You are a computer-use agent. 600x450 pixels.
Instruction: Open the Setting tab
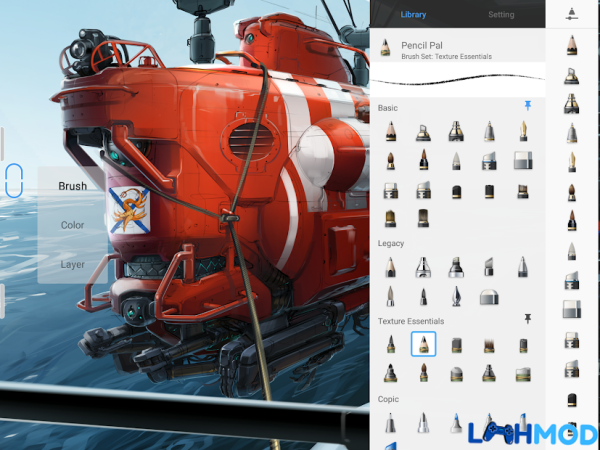point(501,15)
